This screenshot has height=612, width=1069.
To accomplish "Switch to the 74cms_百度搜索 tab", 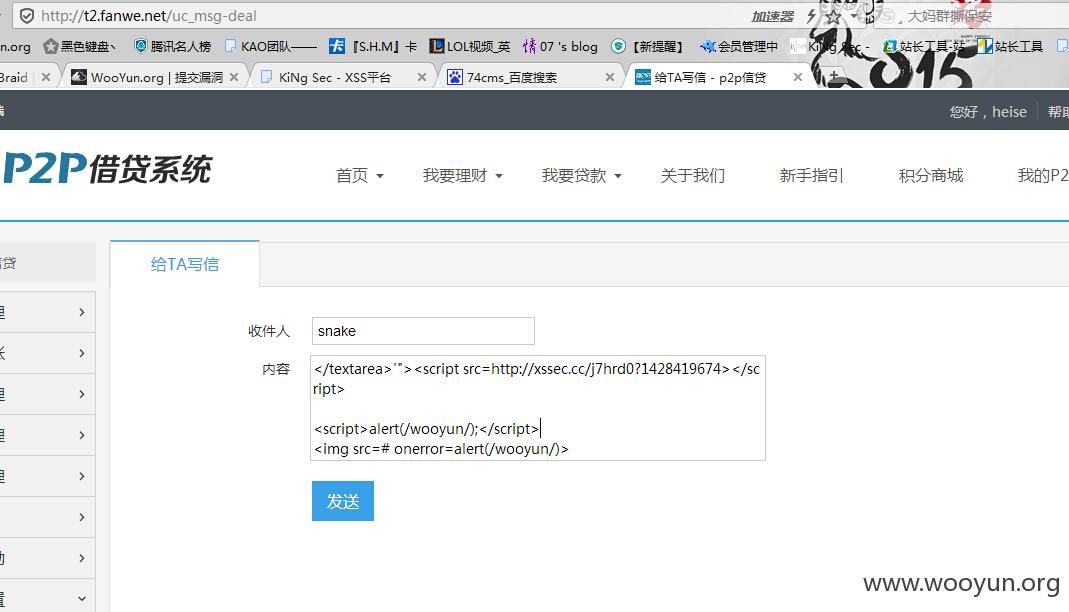I will coord(532,77).
